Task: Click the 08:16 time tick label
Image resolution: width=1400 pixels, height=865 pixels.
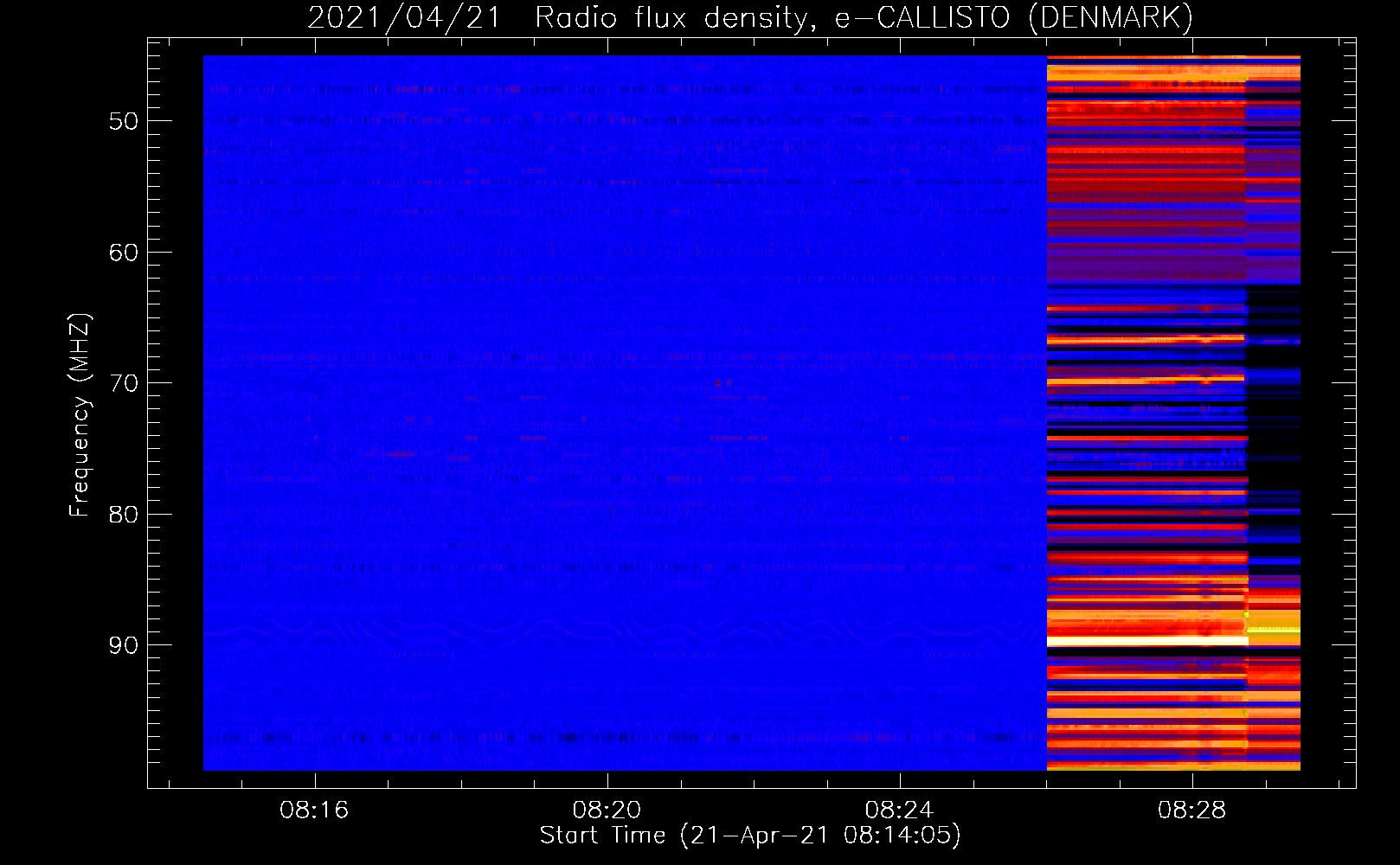Action: pos(314,810)
